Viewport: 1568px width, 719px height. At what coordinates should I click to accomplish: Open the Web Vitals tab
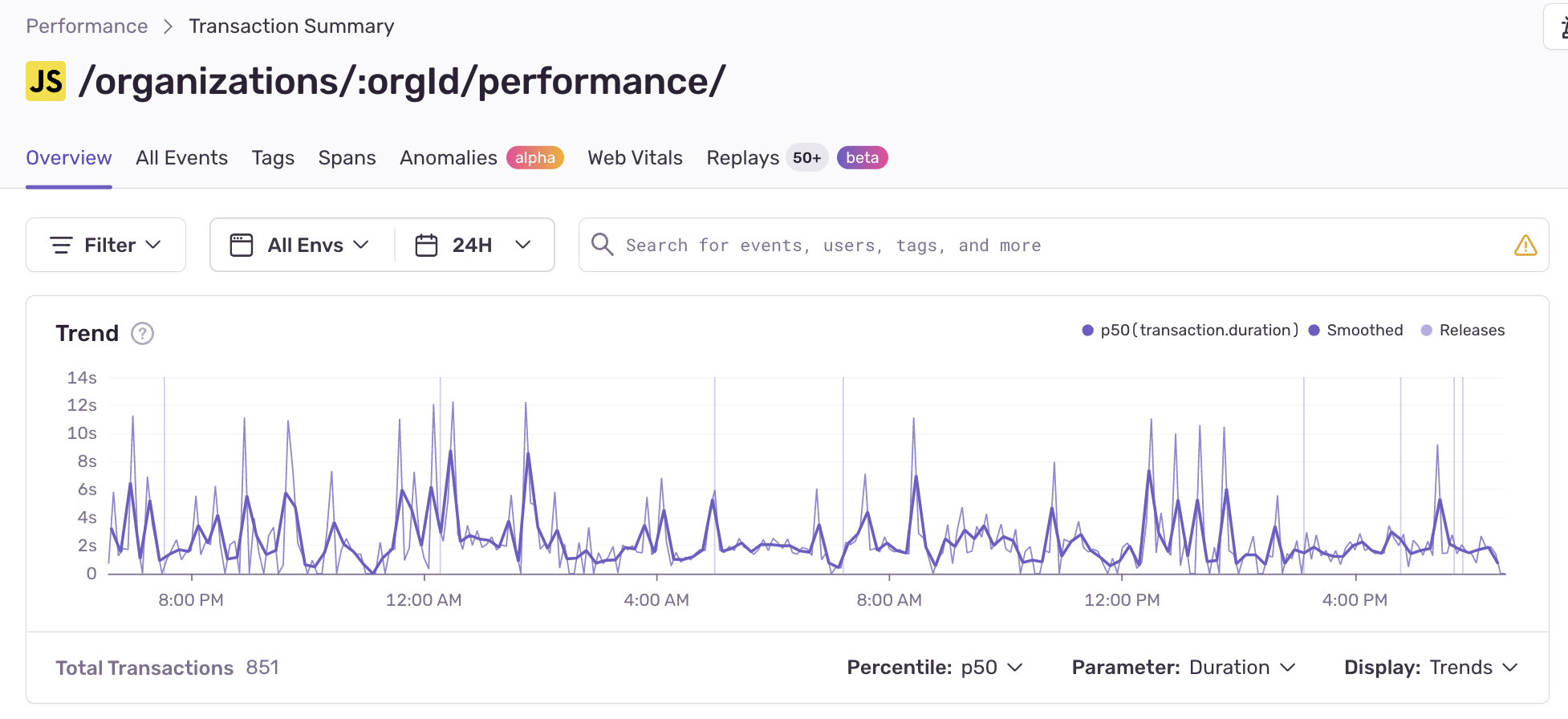pyautogui.click(x=635, y=157)
